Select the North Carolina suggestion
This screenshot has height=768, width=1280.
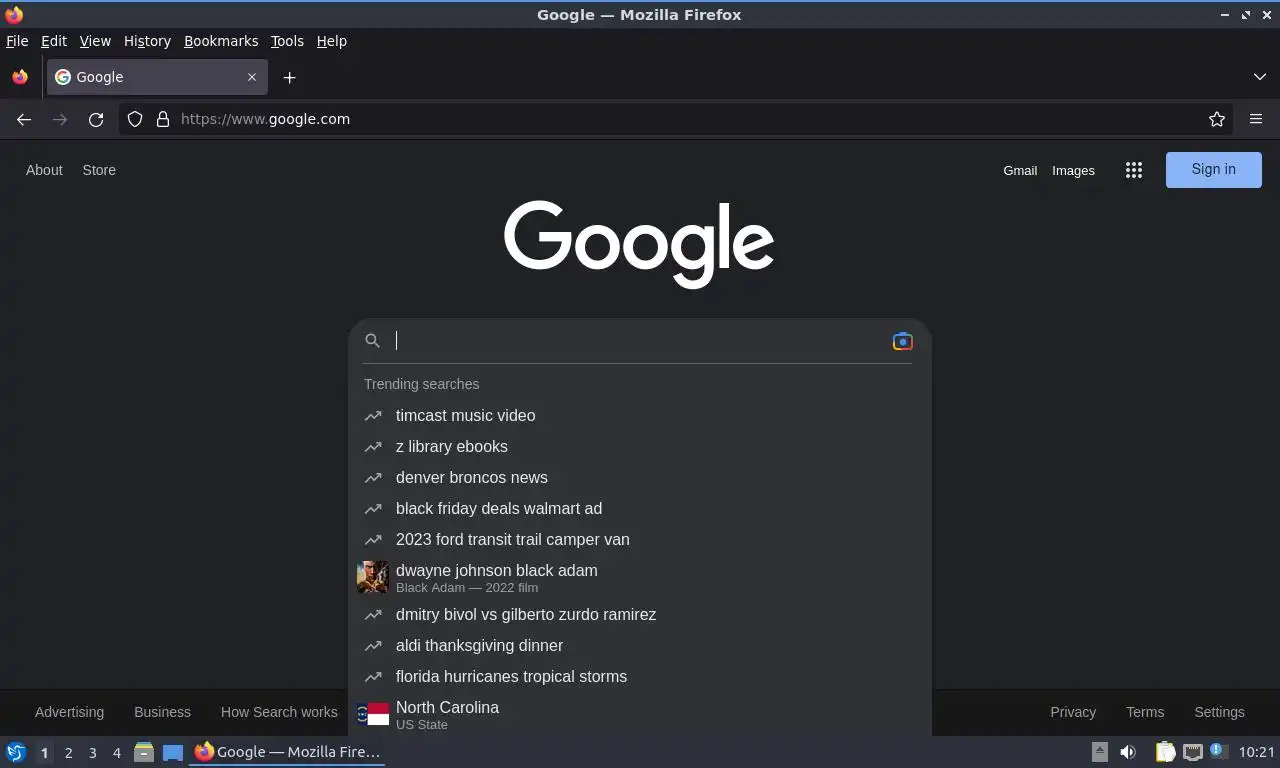(640, 714)
